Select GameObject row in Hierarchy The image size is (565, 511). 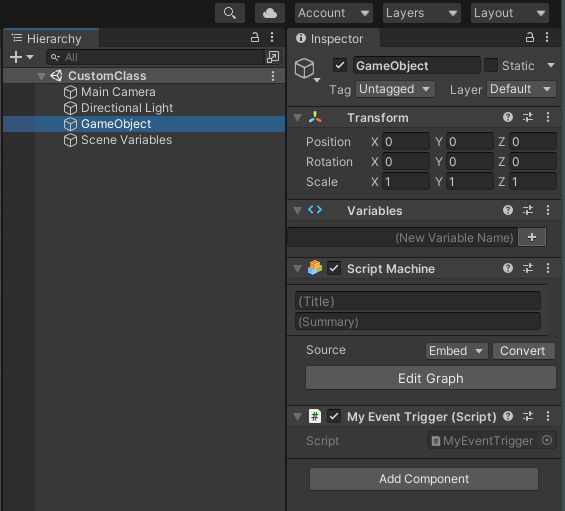coord(144,124)
